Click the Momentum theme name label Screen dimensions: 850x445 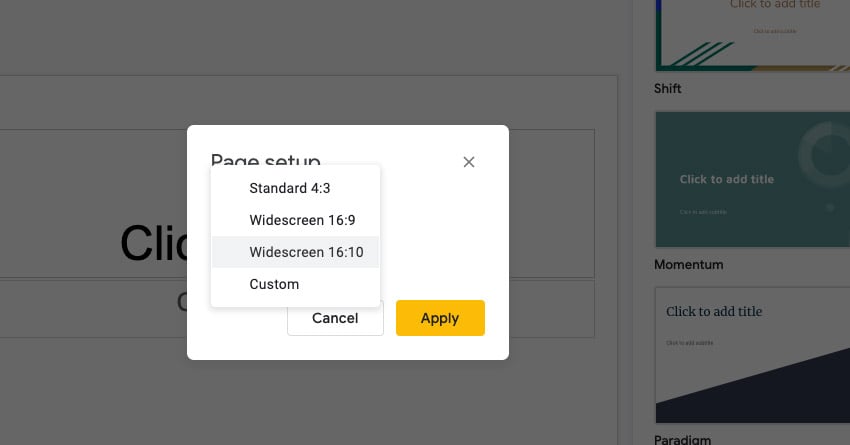pyautogui.click(x=689, y=265)
